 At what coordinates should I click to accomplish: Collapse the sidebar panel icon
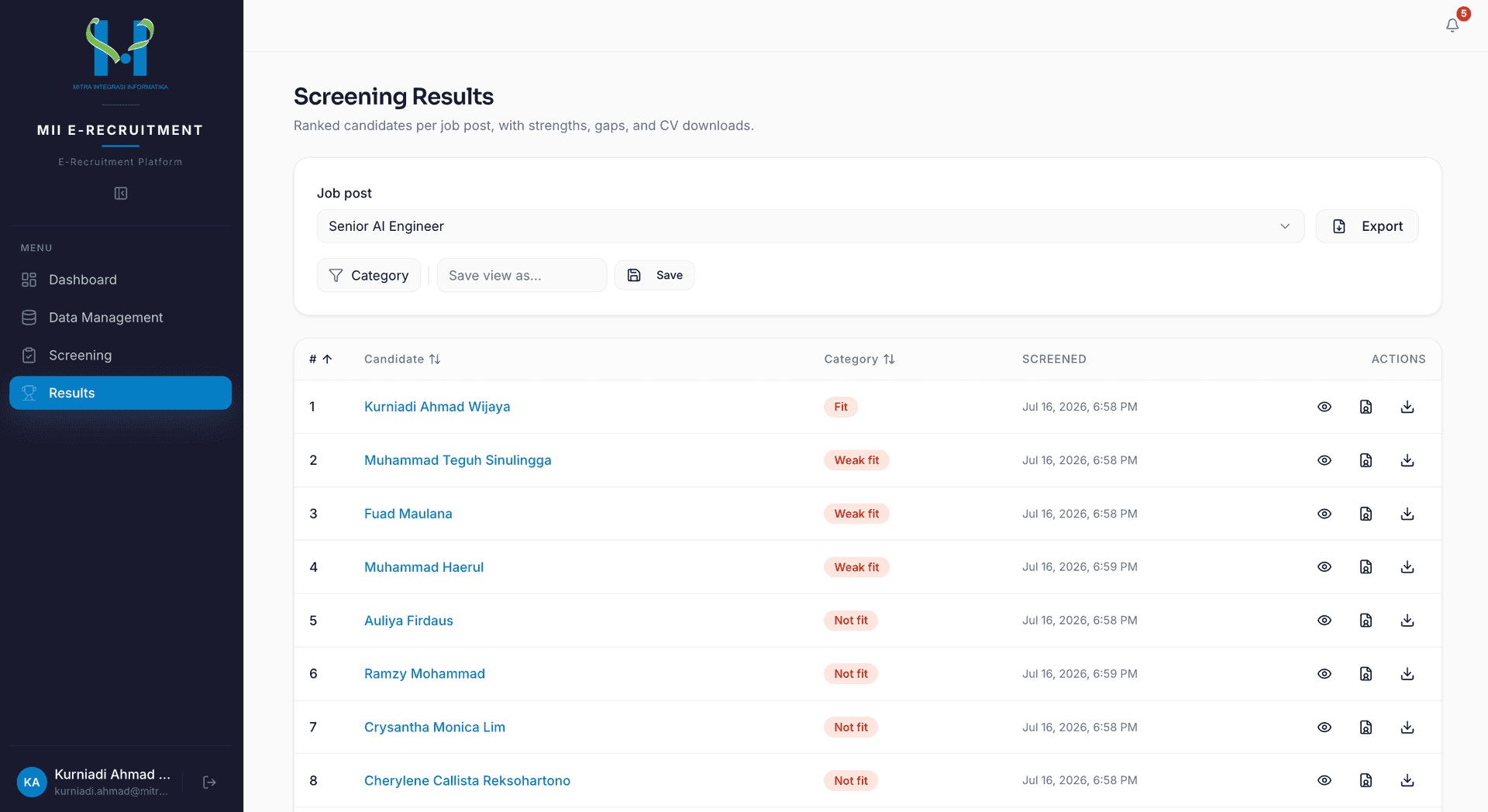pyautogui.click(x=121, y=194)
